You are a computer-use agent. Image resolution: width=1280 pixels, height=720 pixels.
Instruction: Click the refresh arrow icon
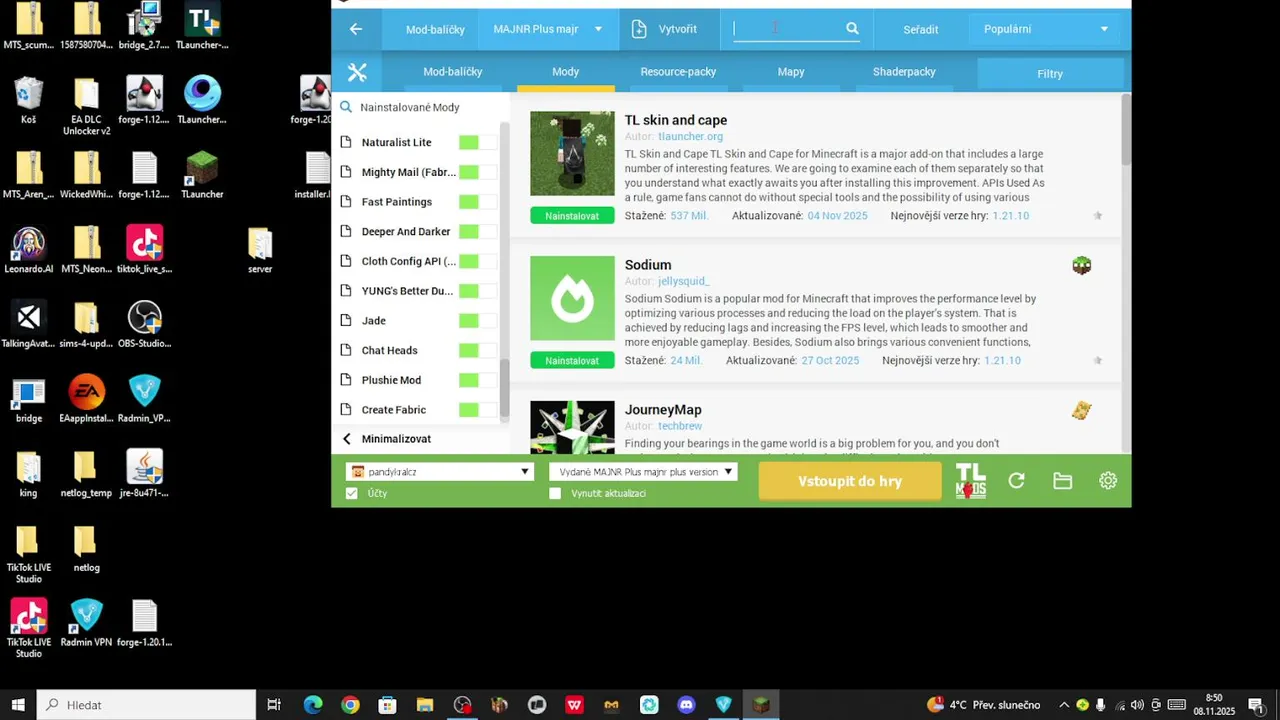pos(1016,481)
